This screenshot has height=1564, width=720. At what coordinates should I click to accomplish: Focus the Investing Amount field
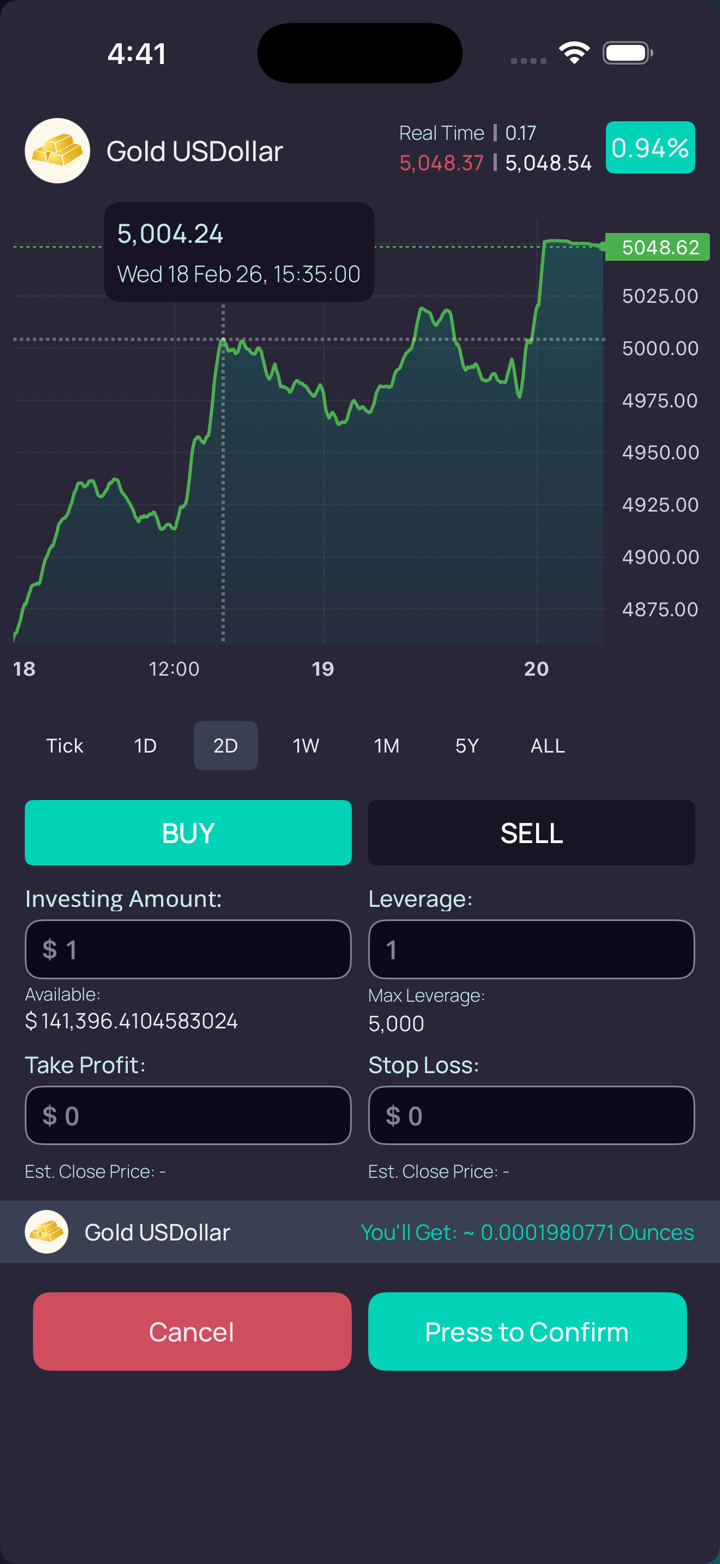coord(188,949)
